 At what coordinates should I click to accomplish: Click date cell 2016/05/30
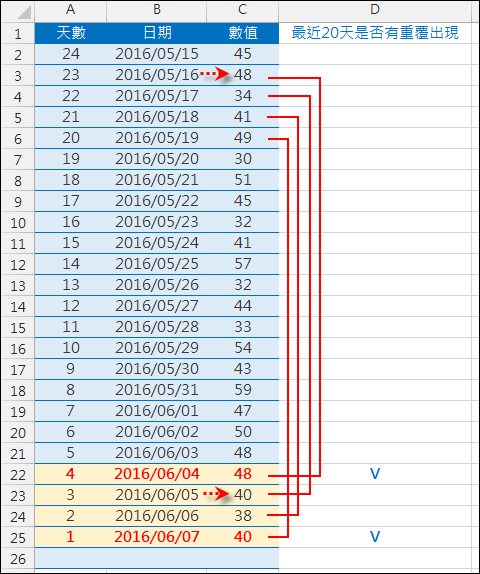click(157, 369)
